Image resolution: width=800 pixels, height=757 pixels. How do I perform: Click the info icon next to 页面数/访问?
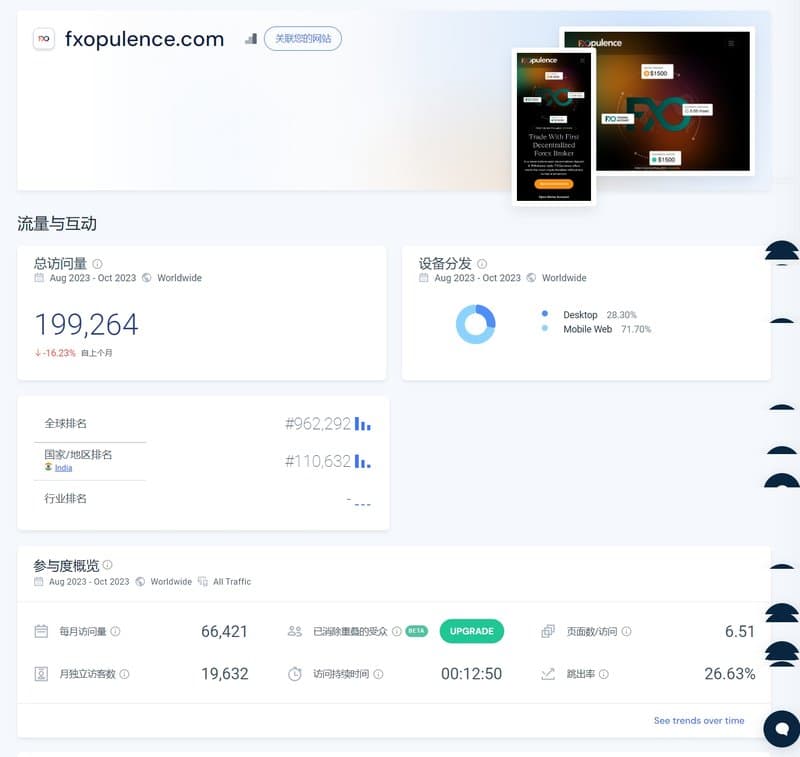pyautogui.click(x=627, y=632)
